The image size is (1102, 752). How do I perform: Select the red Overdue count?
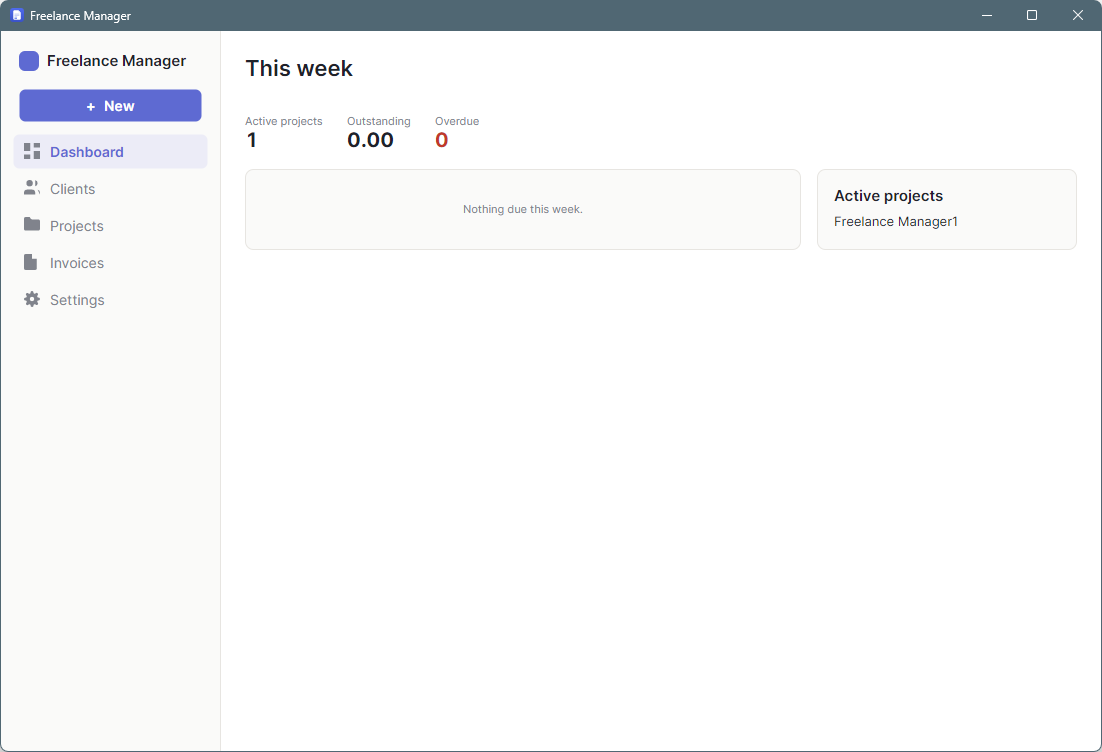441,140
